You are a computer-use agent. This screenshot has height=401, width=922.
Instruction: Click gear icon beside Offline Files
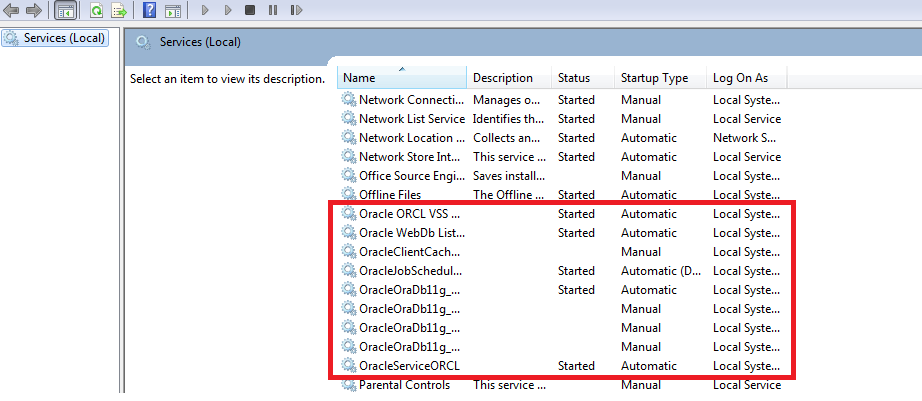click(x=349, y=195)
